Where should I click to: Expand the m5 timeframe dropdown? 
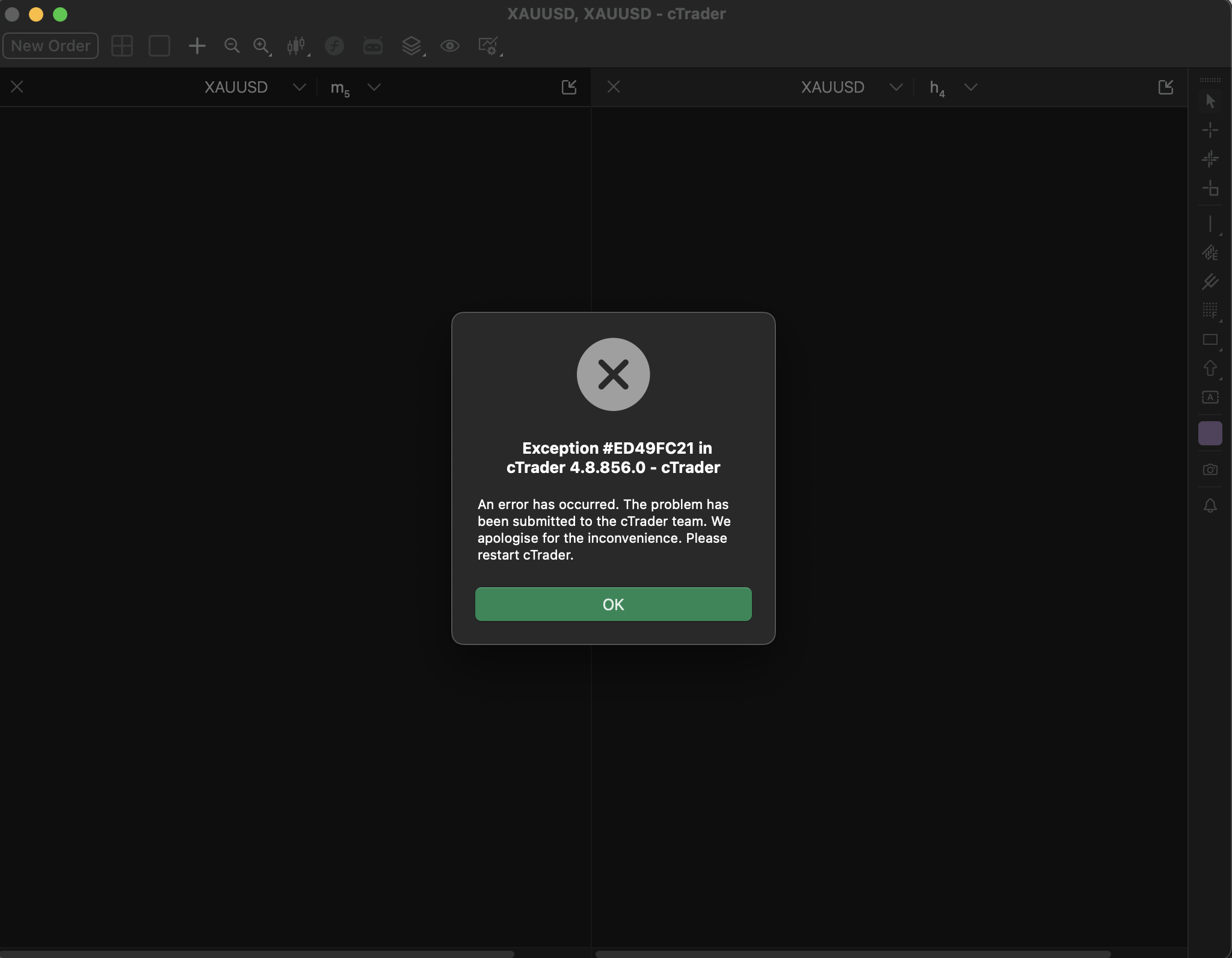pyautogui.click(x=374, y=87)
